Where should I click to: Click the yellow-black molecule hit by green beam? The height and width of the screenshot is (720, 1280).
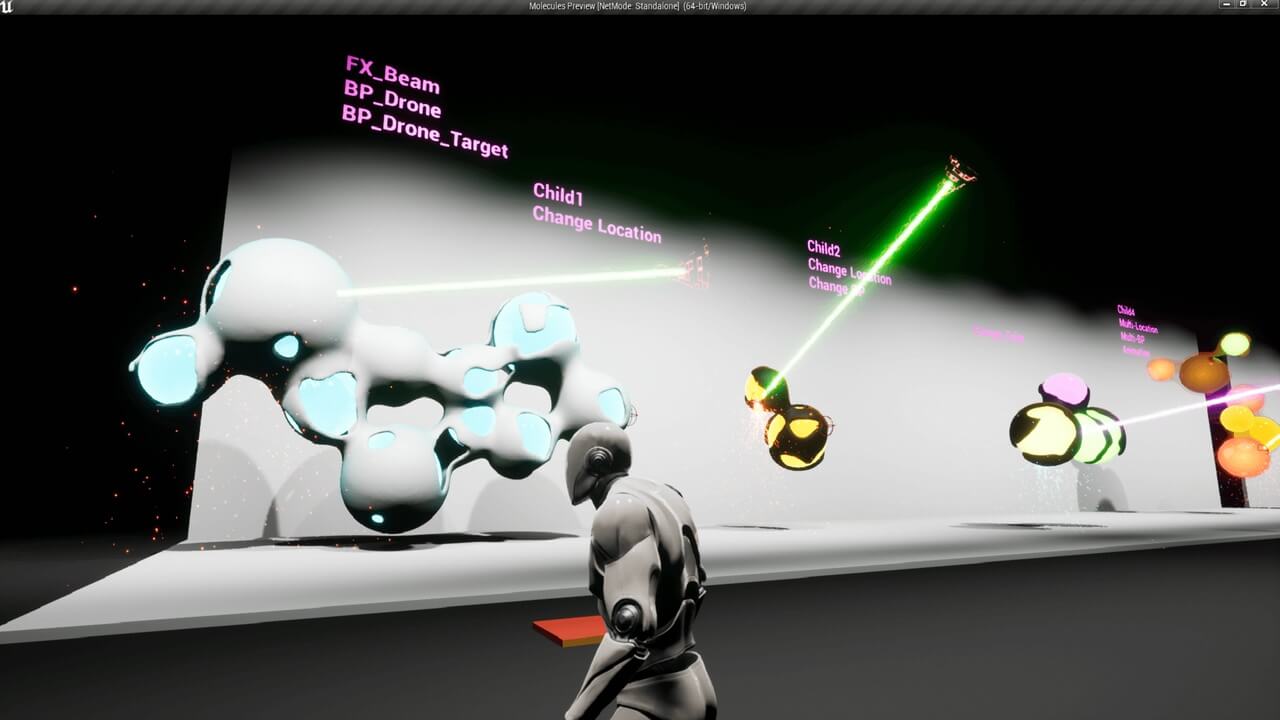coord(788,418)
